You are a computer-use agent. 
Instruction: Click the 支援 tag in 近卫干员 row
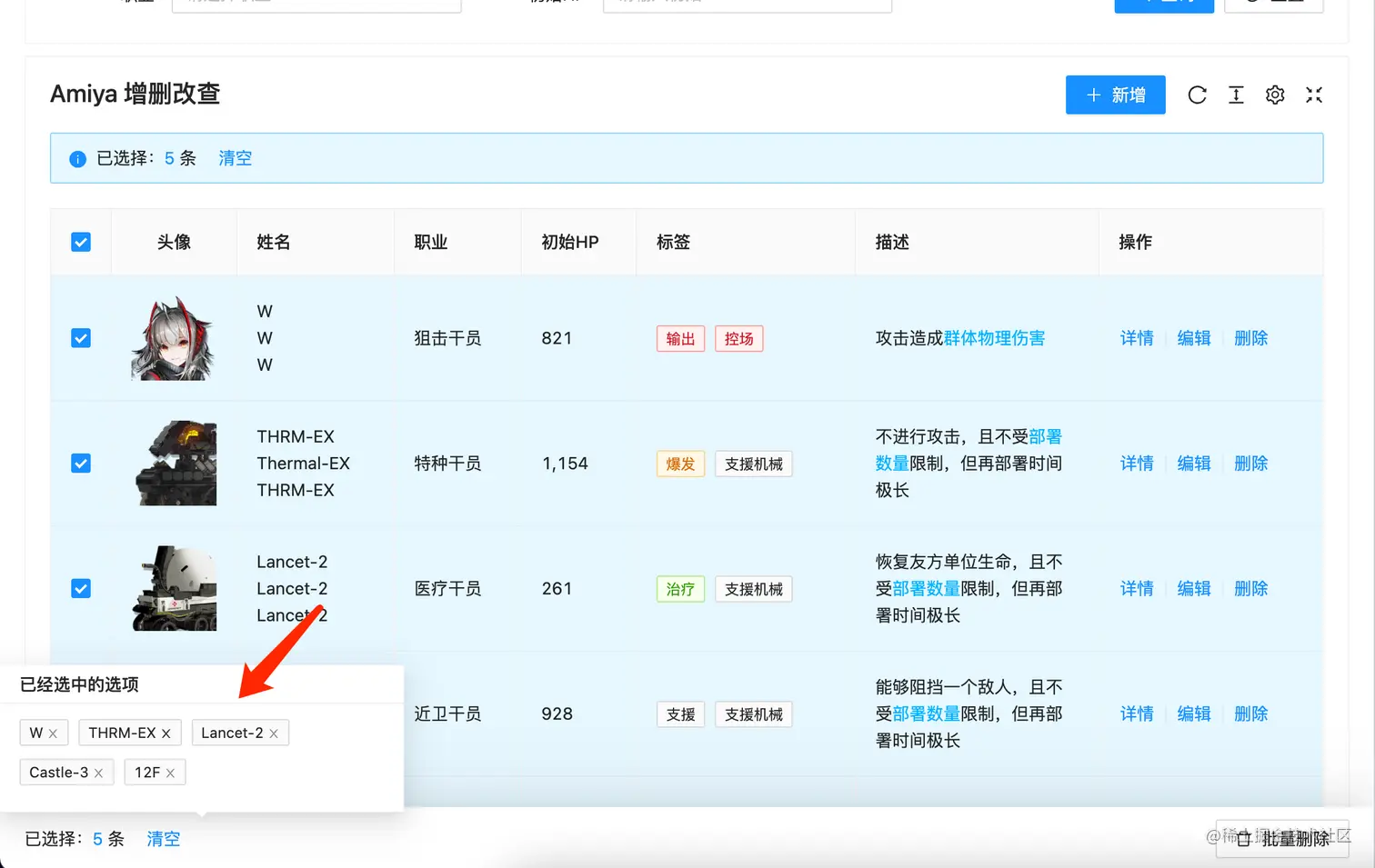[680, 715]
